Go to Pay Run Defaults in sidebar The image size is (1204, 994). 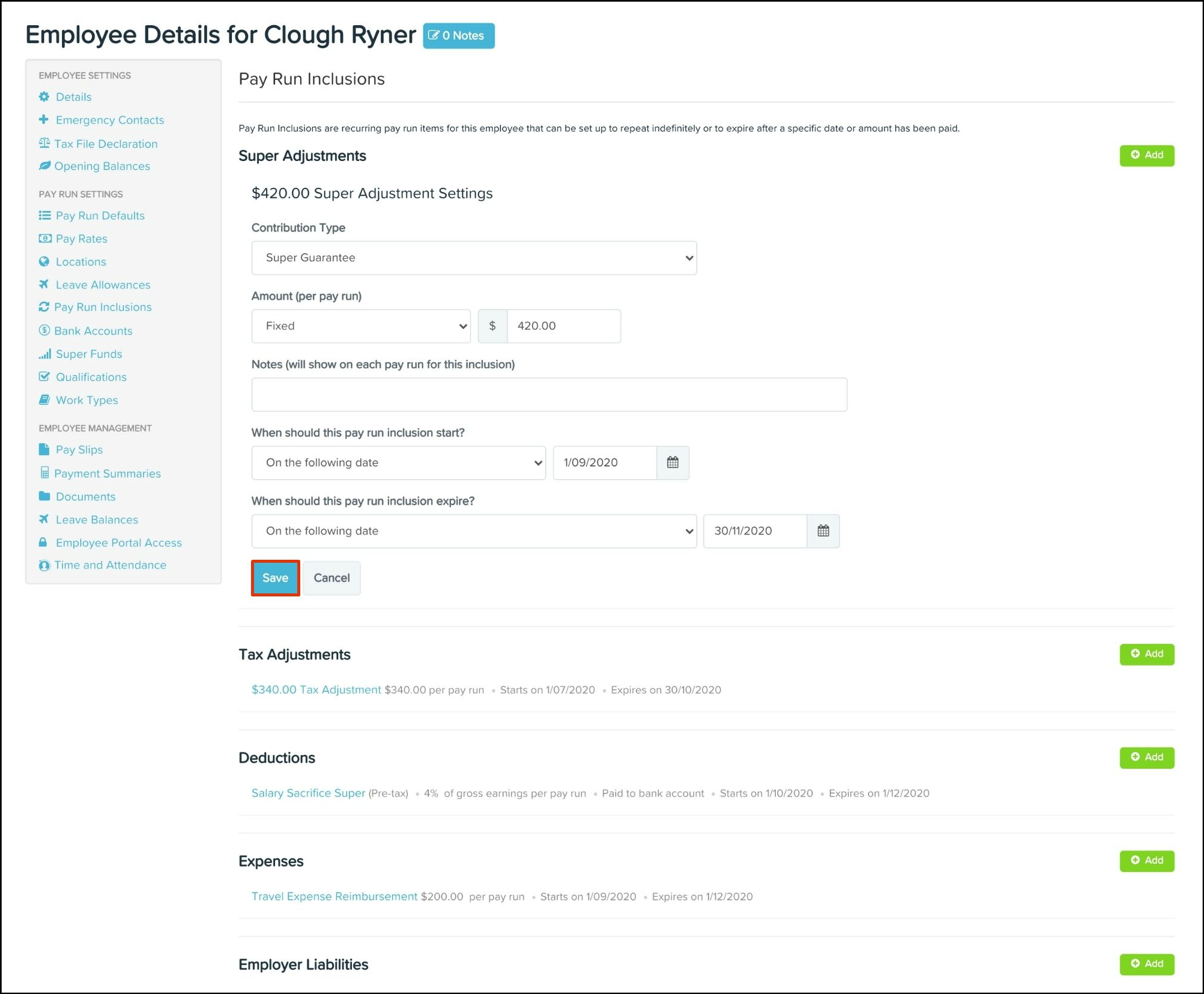100,216
